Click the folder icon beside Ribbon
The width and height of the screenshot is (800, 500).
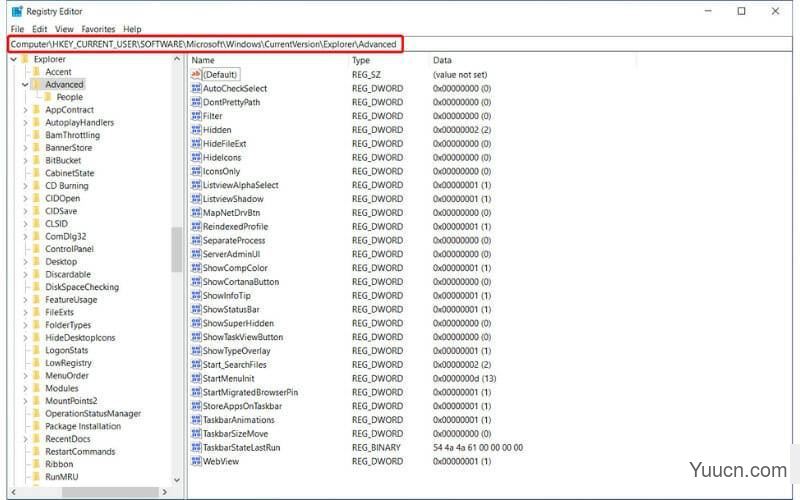pyautogui.click(x=37, y=464)
